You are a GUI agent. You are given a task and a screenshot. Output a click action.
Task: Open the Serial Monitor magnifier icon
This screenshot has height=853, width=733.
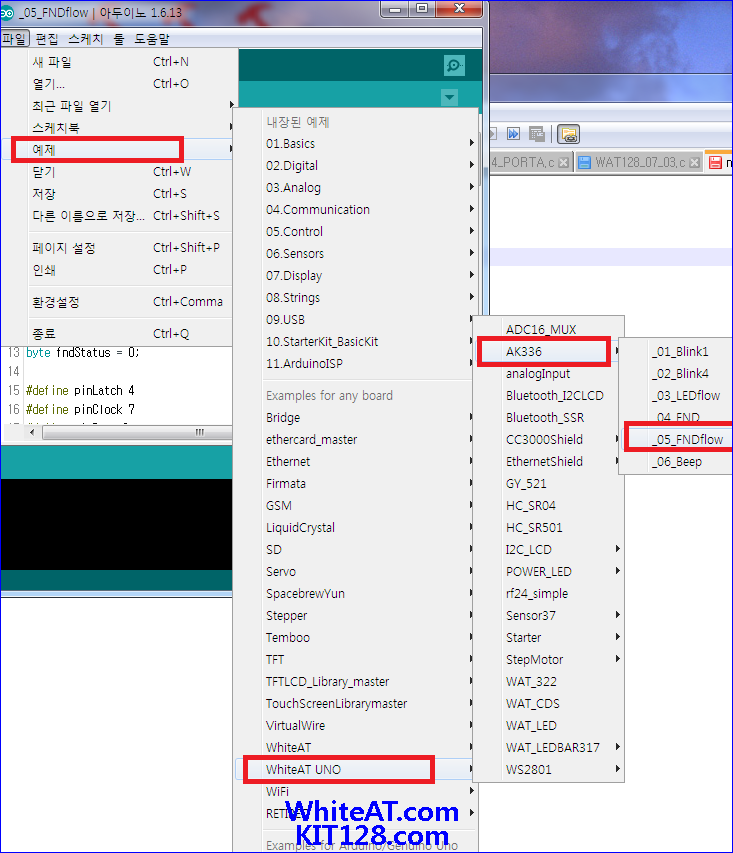click(x=454, y=65)
